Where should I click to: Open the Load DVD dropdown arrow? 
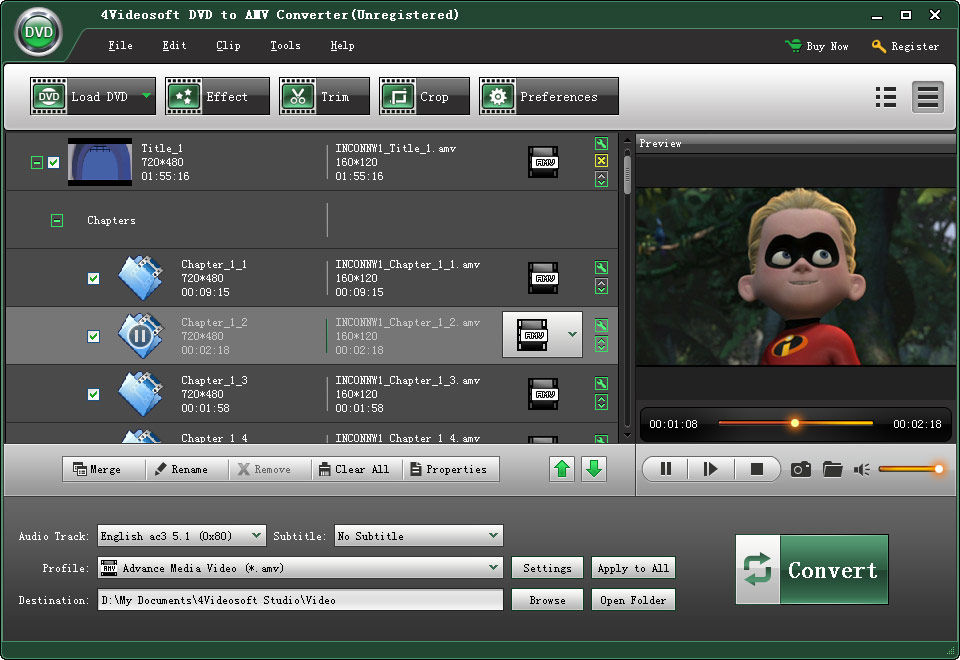pyautogui.click(x=147, y=96)
